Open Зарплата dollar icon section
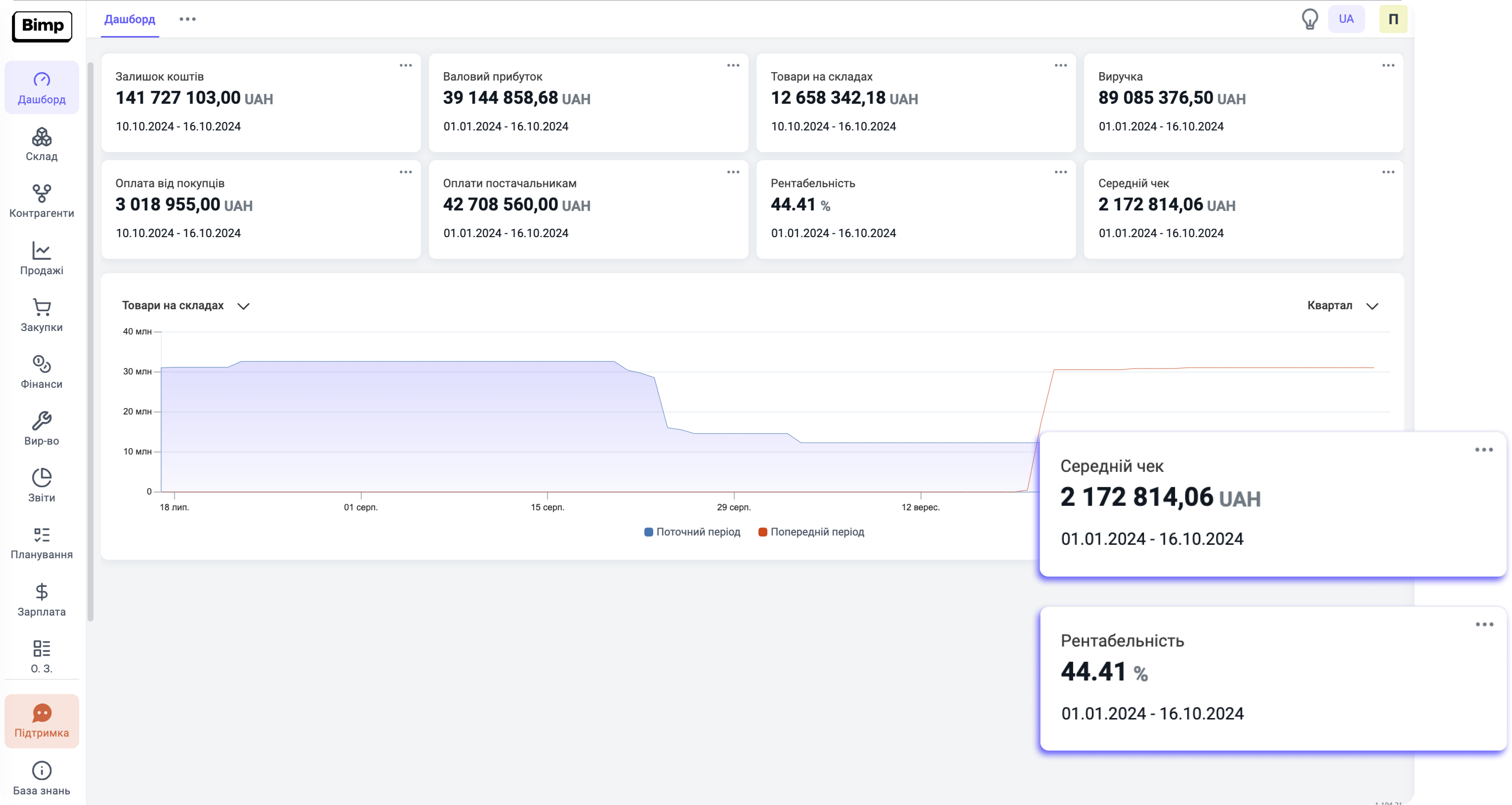 pos(42,600)
